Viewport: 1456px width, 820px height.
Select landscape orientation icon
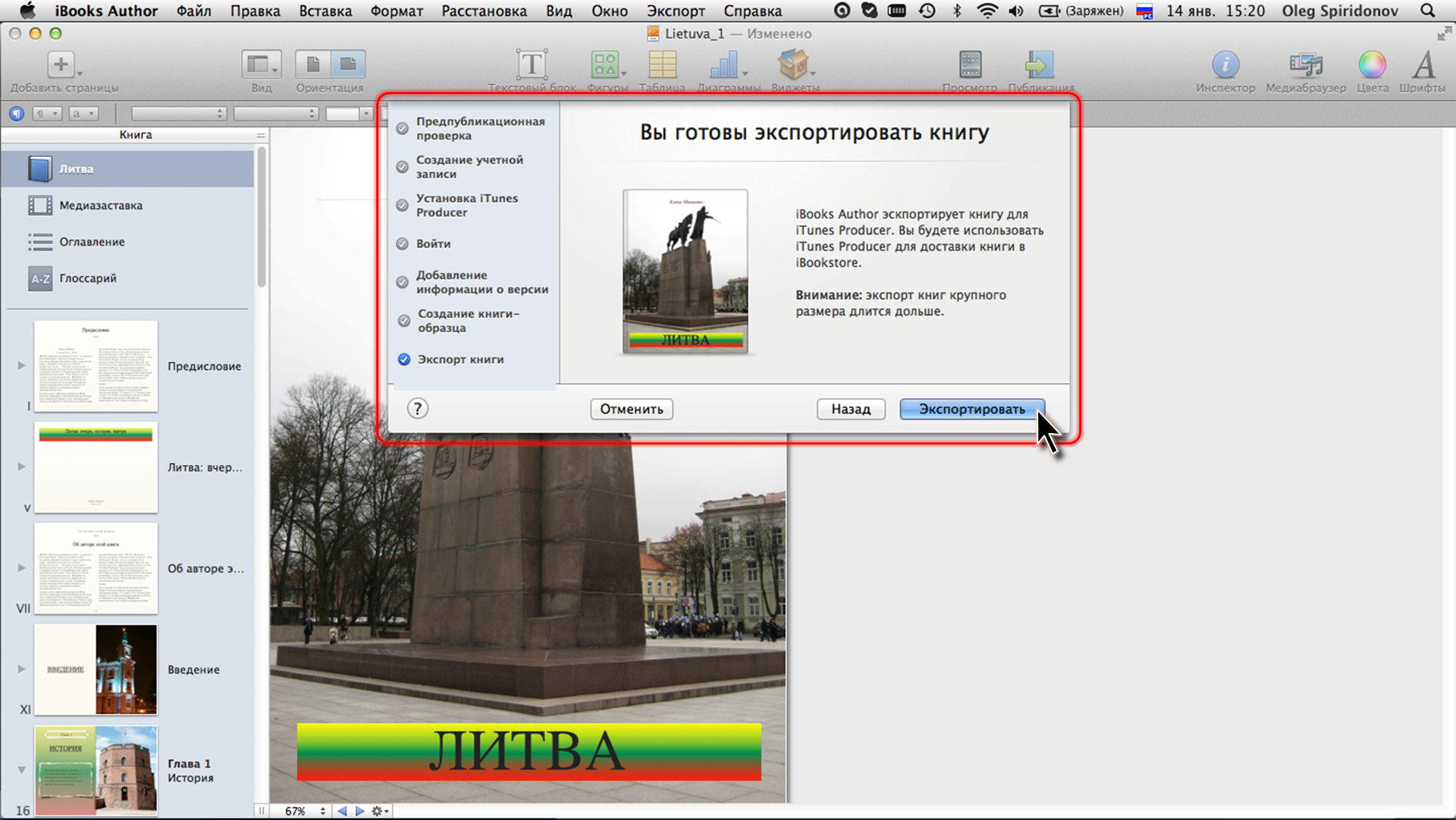(348, 64)
